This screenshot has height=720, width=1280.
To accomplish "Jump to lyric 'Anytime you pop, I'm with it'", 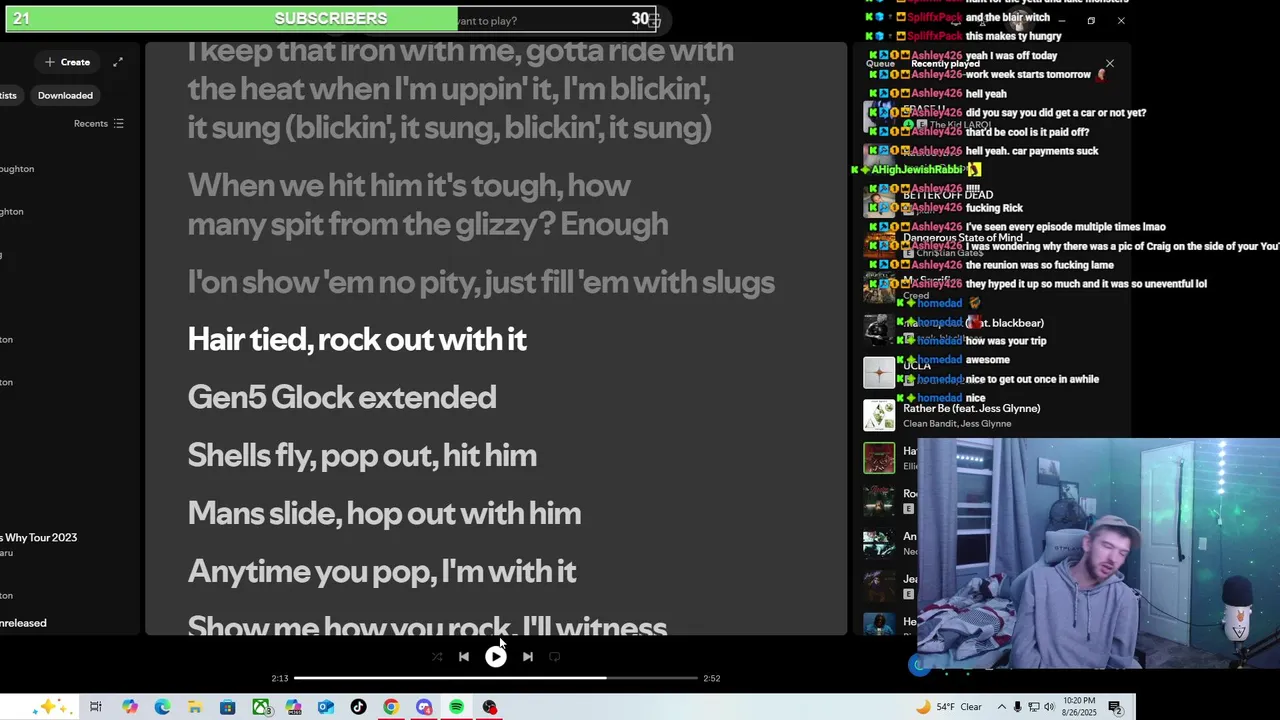I will tap(382, 571).
